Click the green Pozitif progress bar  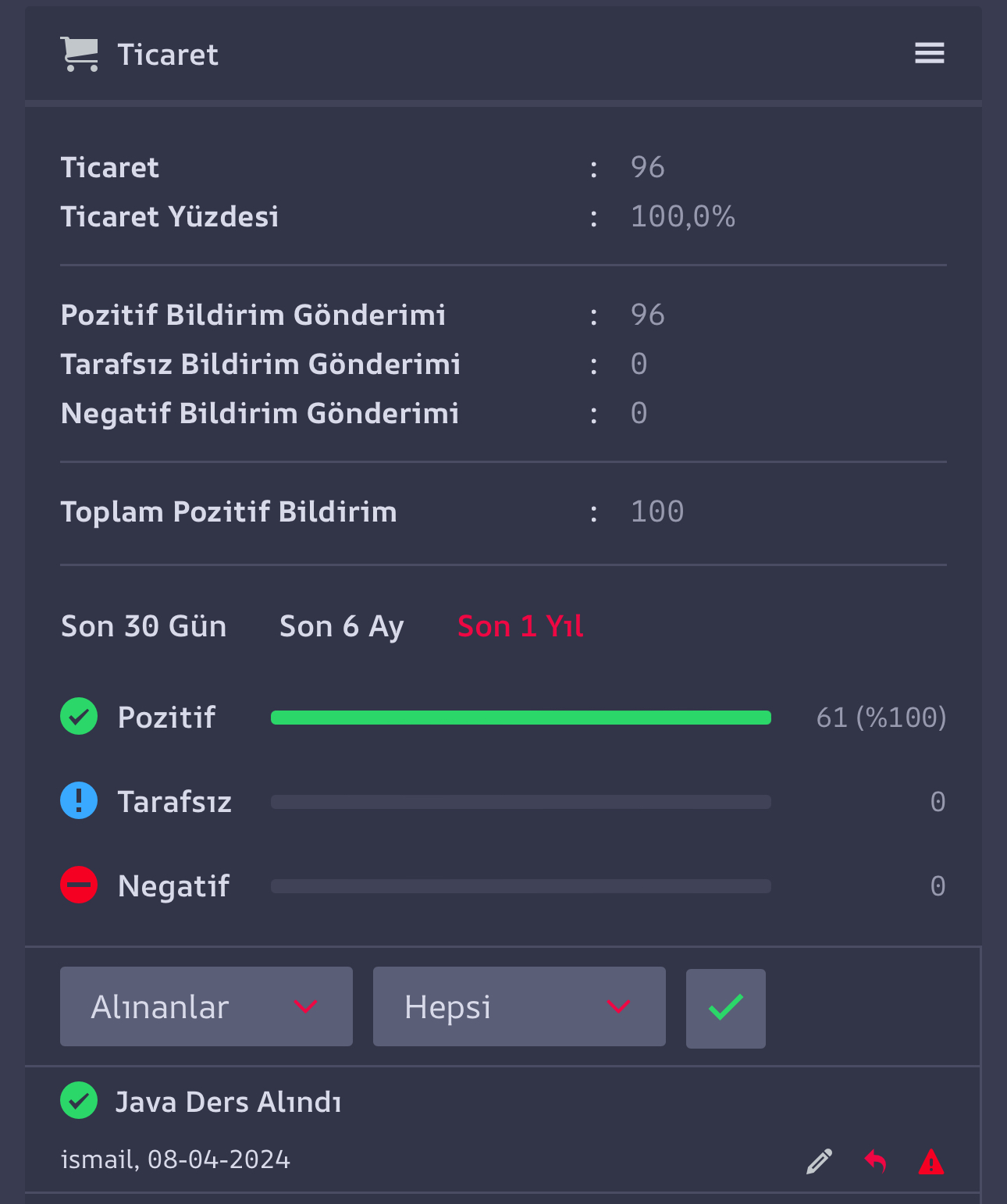521,718
